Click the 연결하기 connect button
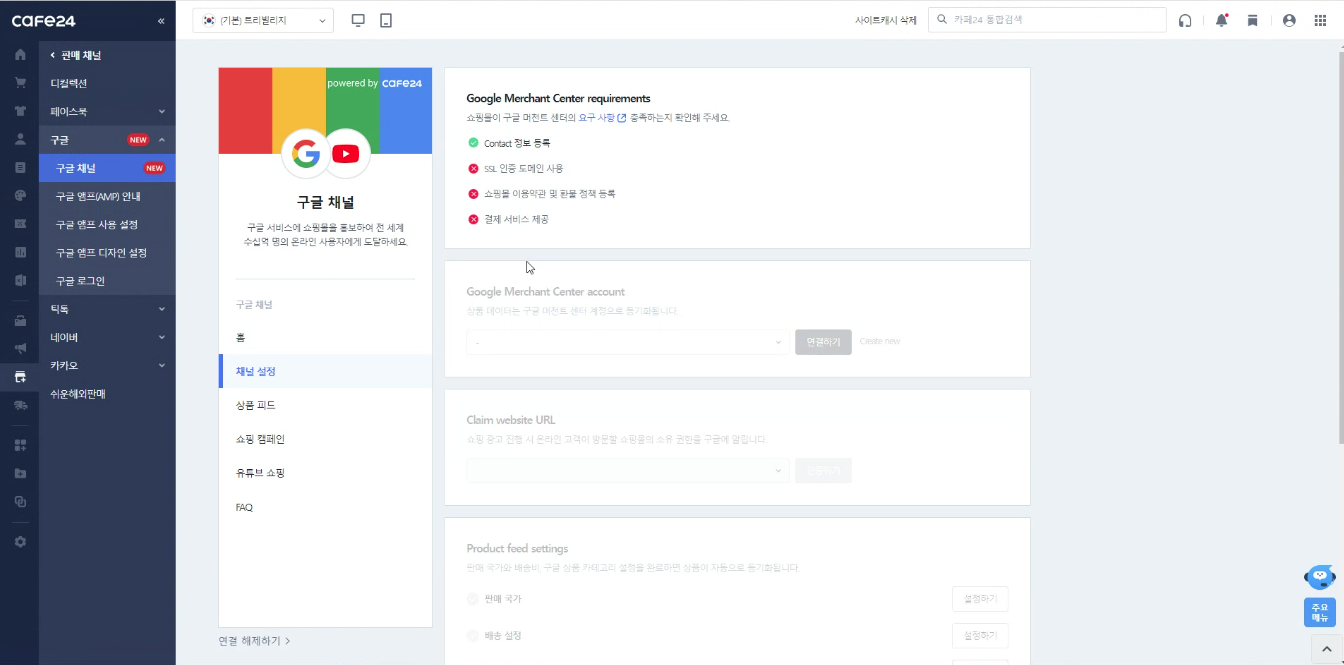 823,342
